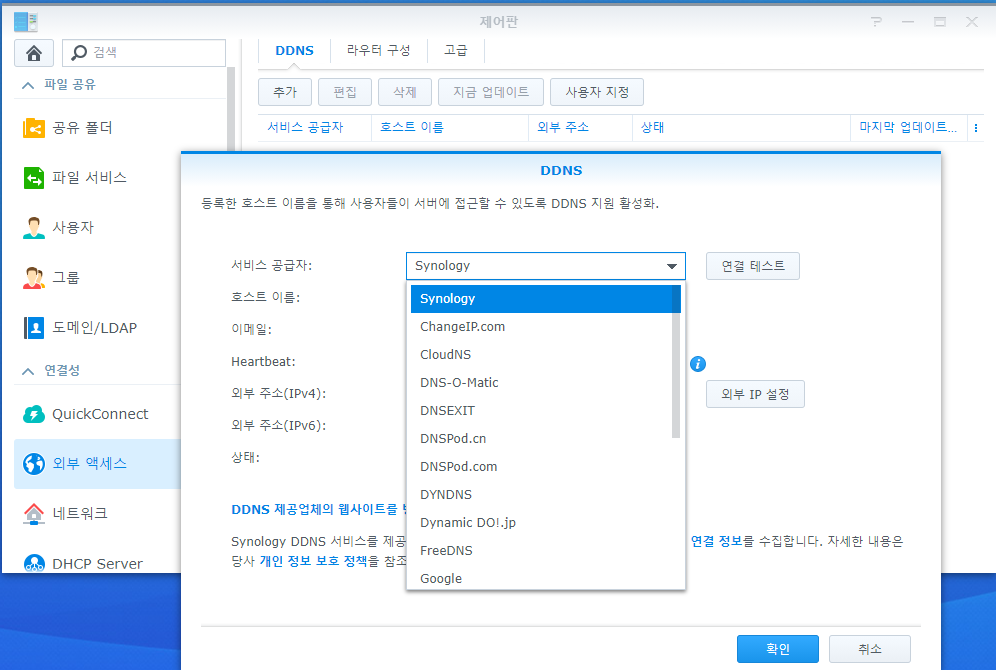This screenshot has width=996, height=670.
Task: Click 연결 테스트 button
Action: tap(753, 266)
